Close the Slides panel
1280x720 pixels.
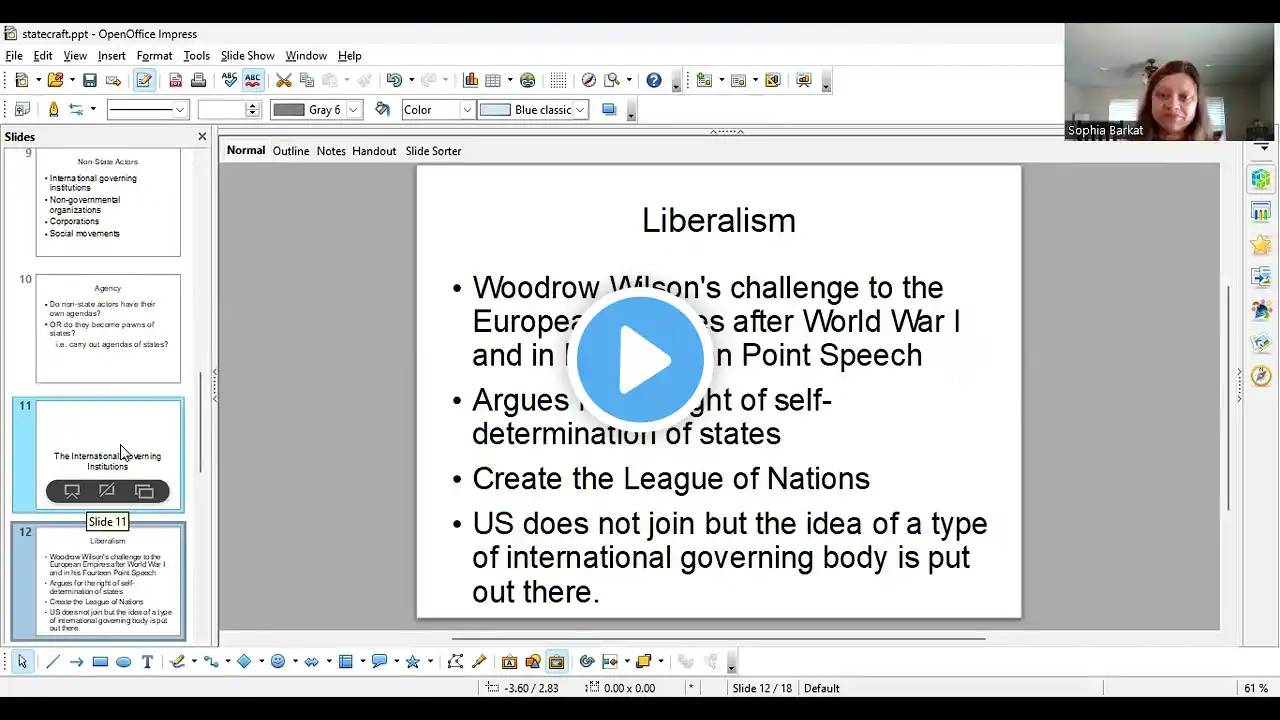pyautogui.click(x=202, y=136)
